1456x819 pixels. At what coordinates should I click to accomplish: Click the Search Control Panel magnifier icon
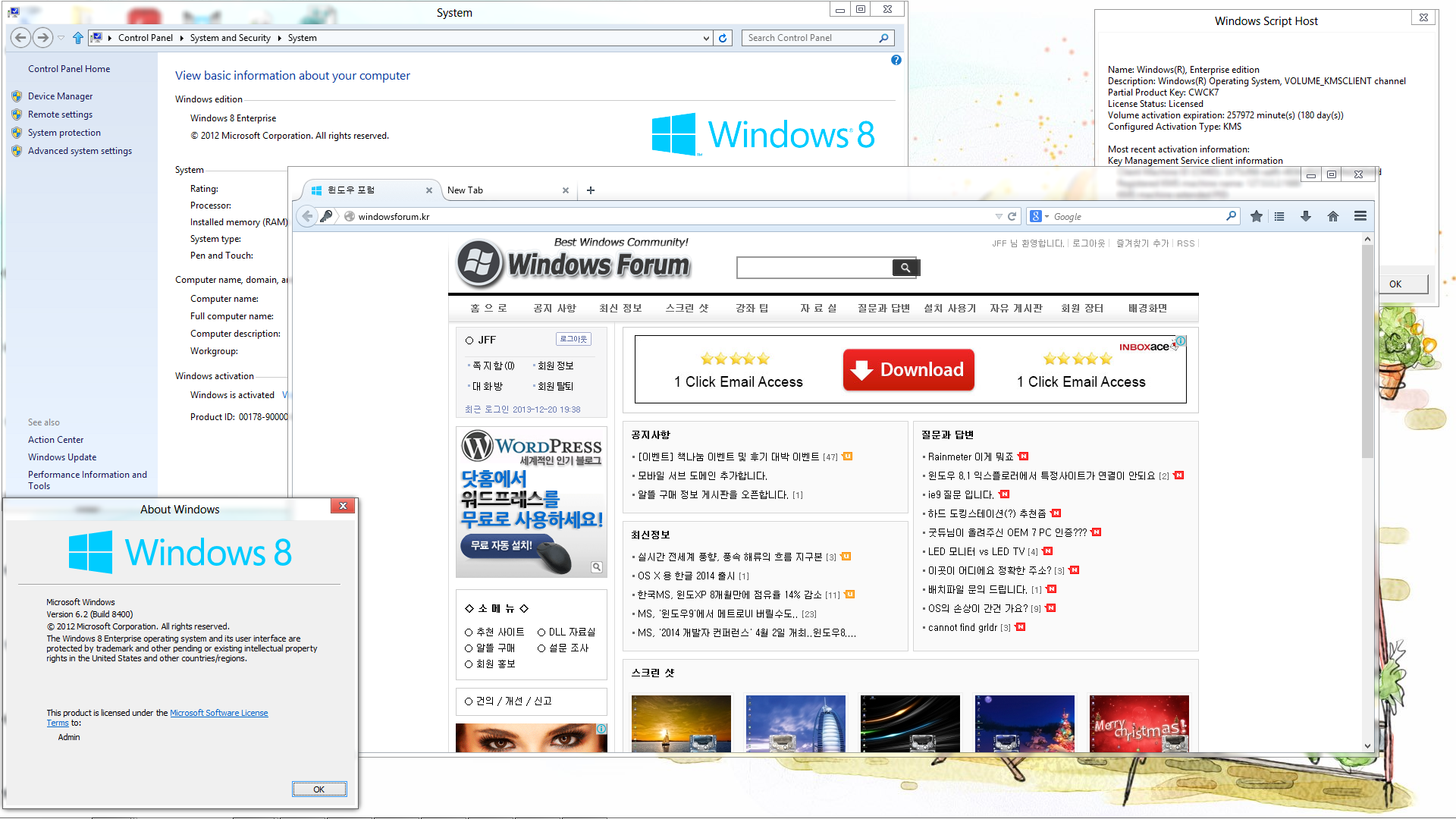883,38
